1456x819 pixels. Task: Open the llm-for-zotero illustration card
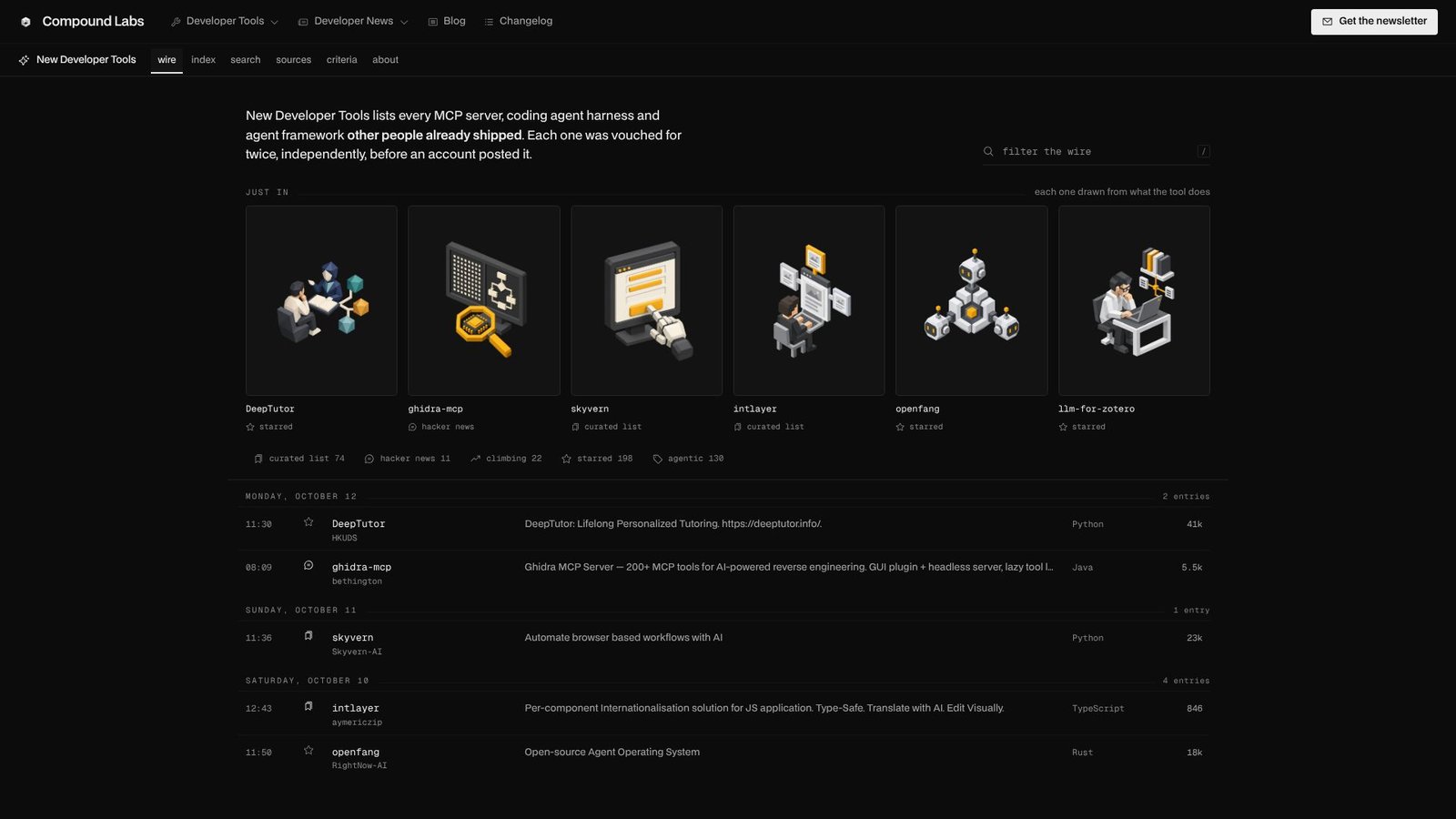tap(1134, 300)
